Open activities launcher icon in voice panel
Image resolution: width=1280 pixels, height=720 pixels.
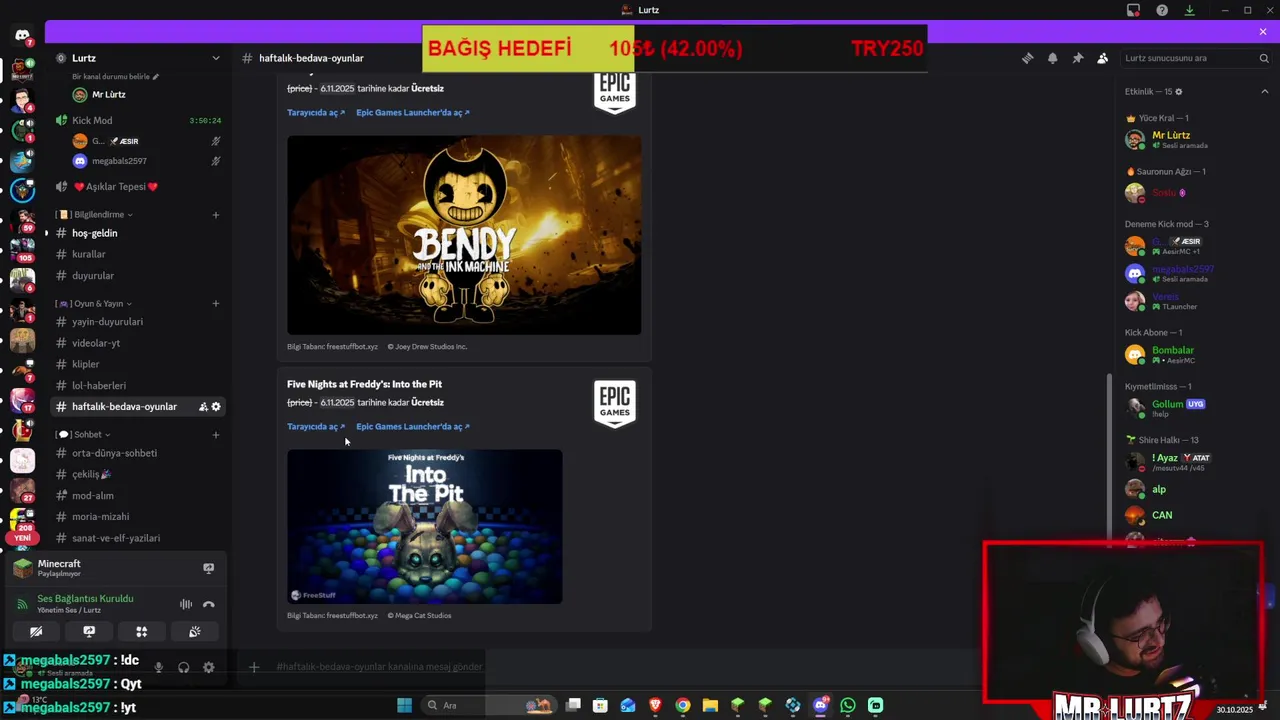click(141, 632)
